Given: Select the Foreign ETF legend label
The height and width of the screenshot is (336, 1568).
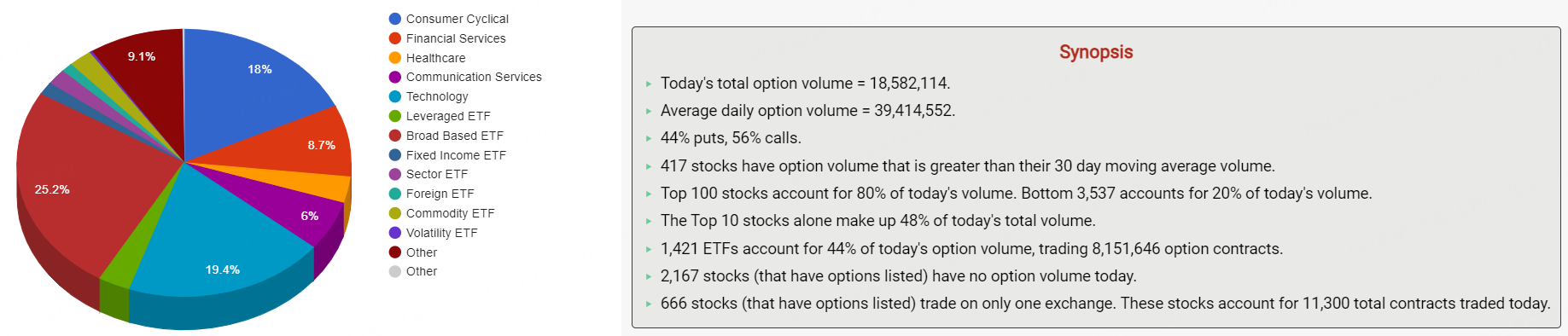Looking at the screenshot, I should (x=440, y=194).
